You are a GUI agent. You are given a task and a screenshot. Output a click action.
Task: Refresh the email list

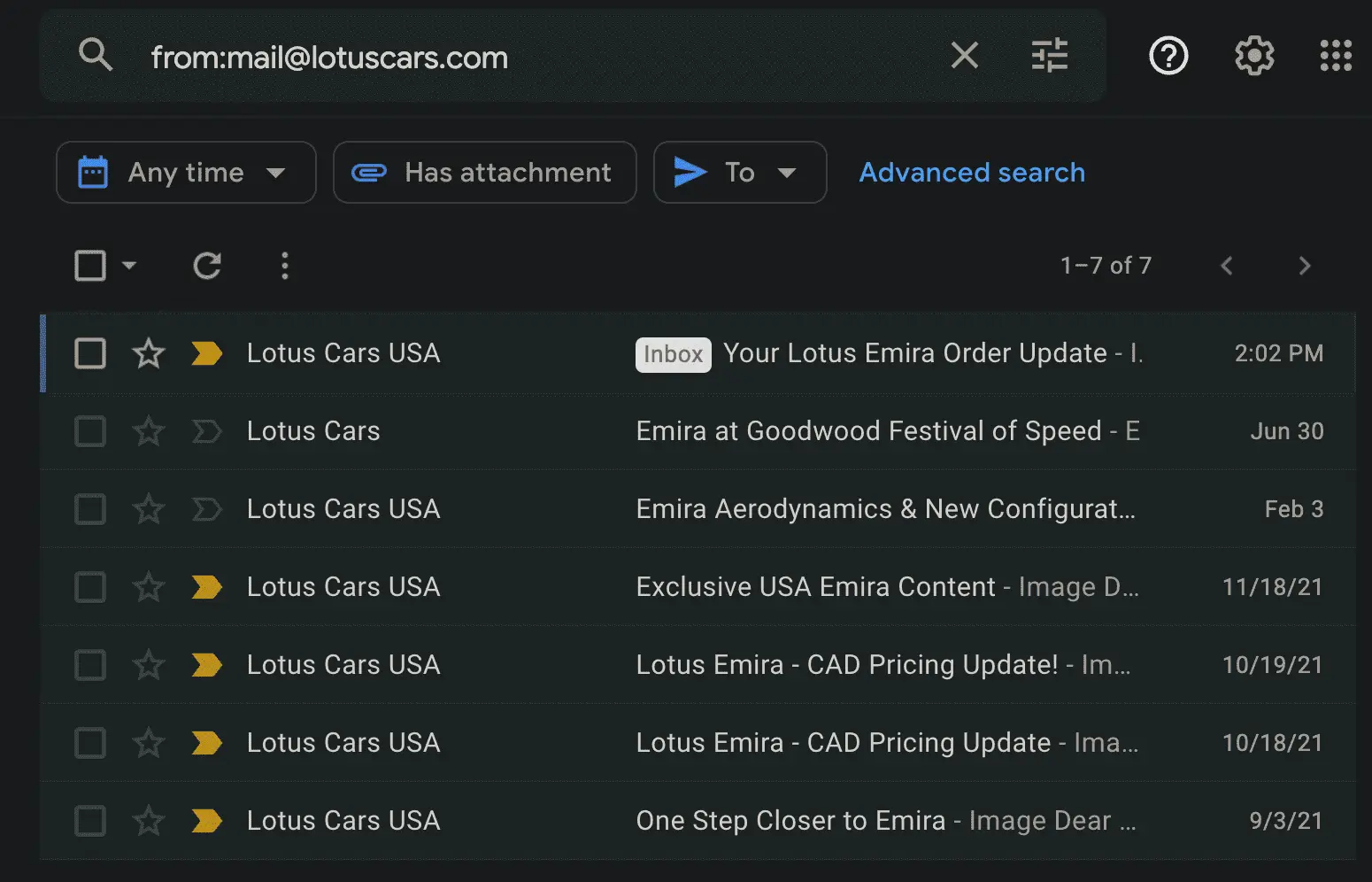(x=207, y=266)
